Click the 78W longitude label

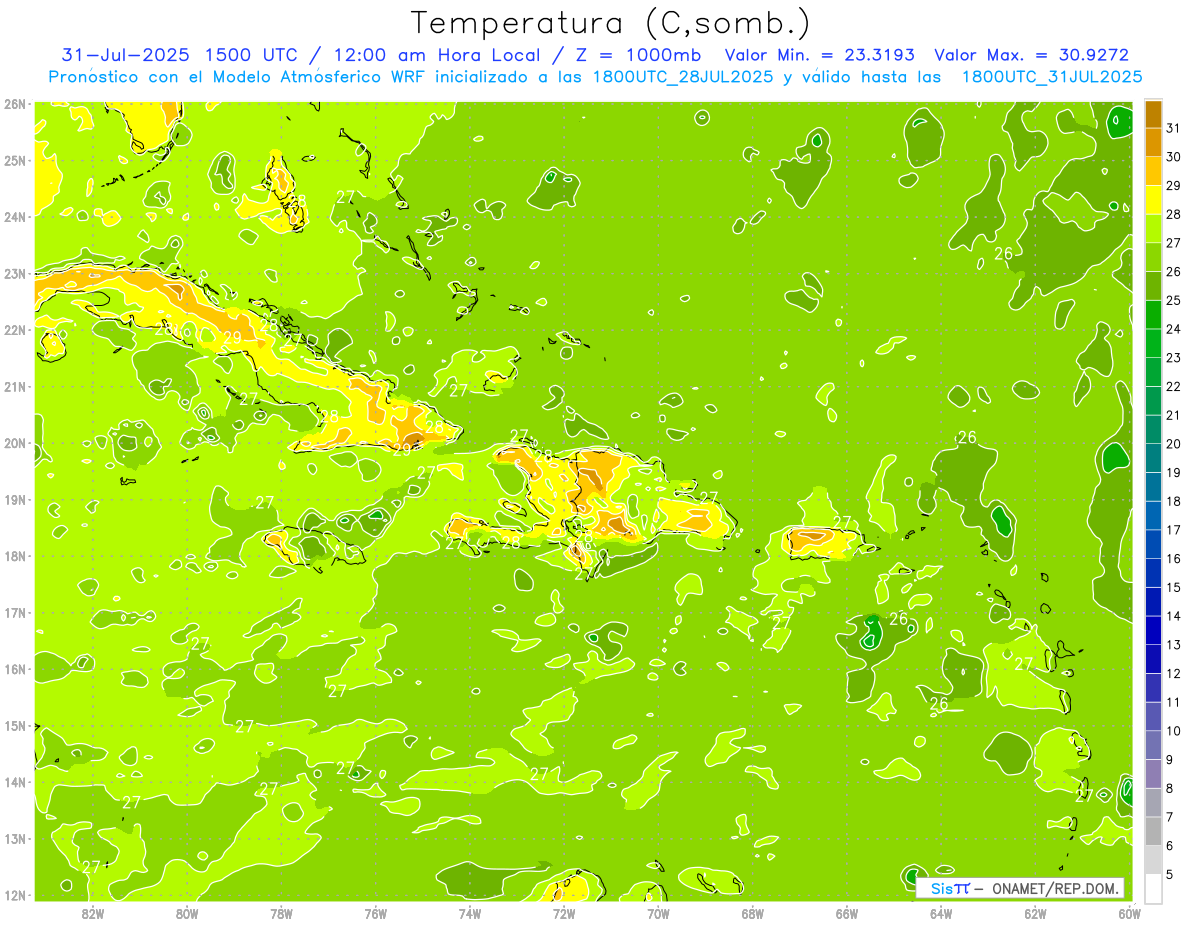281,913
